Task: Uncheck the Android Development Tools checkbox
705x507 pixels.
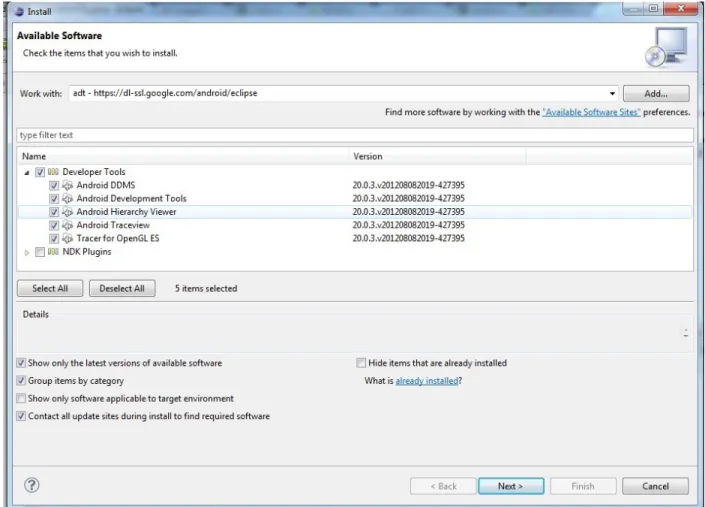Action: pos(54,198)
